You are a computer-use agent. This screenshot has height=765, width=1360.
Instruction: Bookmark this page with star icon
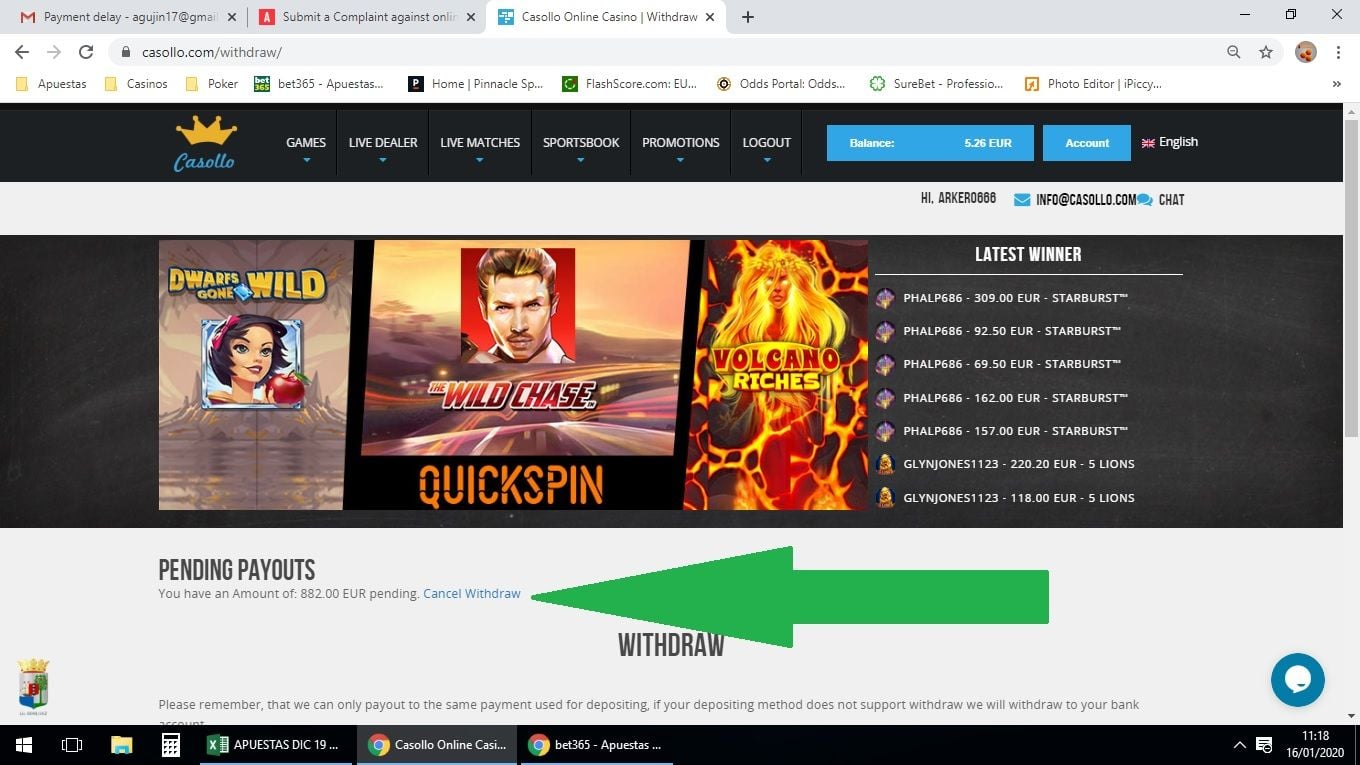[1266, 52]
